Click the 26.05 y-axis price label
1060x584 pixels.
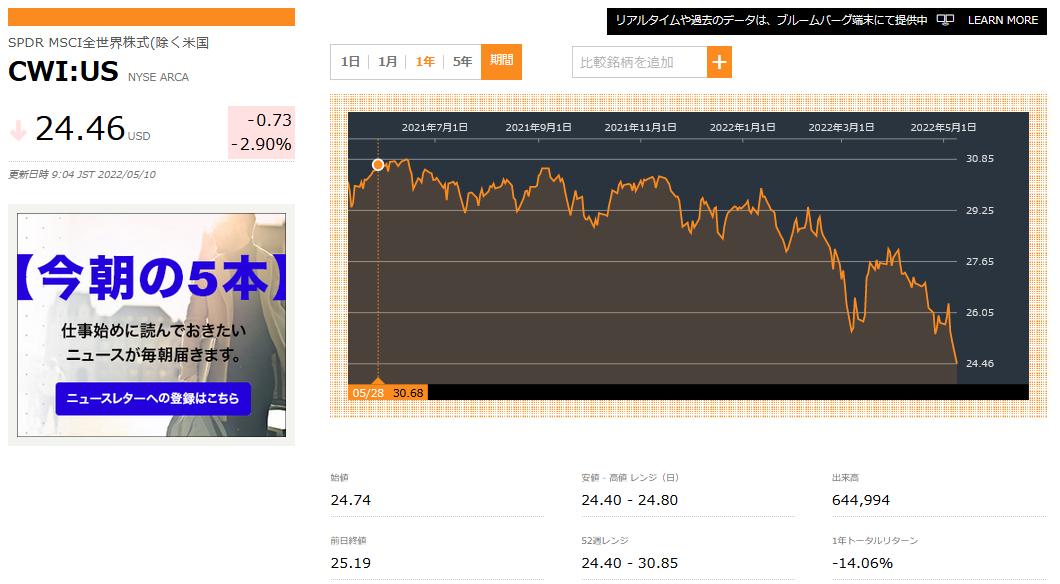(980, 312)
